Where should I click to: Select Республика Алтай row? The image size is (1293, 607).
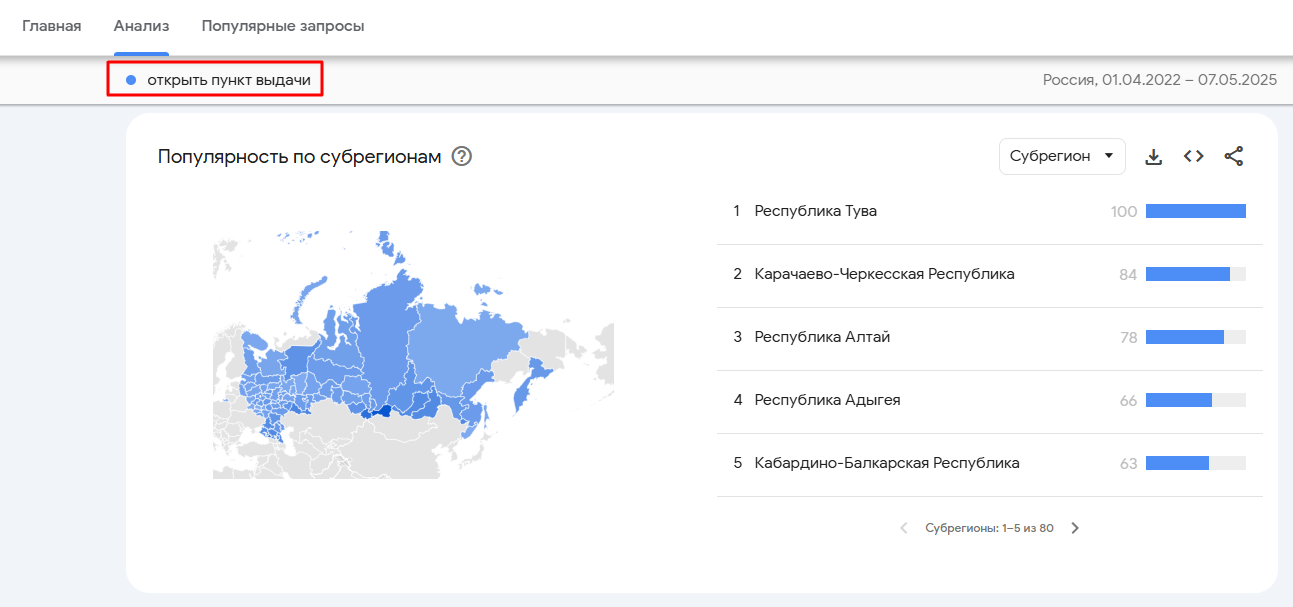(990, 337)
